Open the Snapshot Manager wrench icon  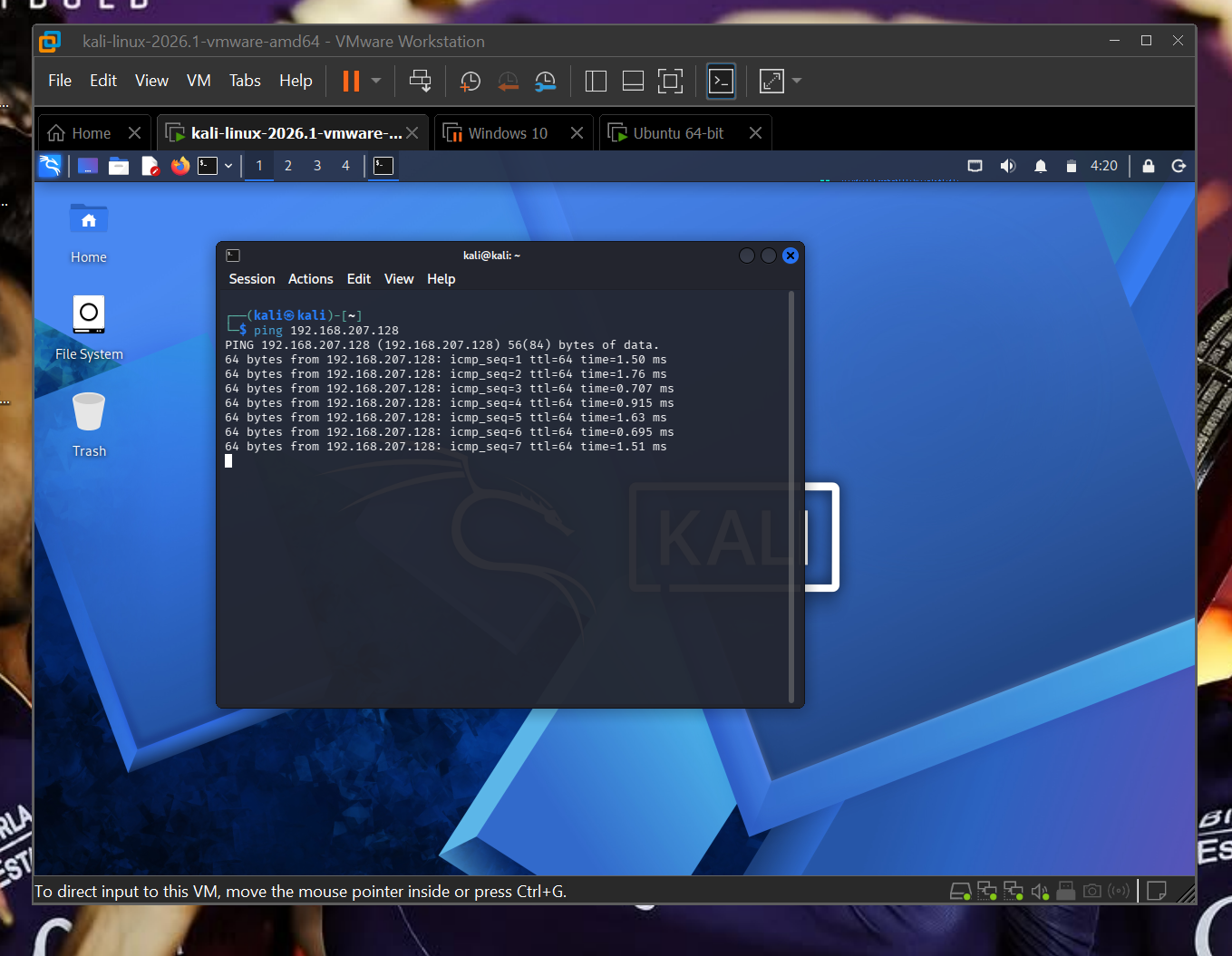click(546, 81)
